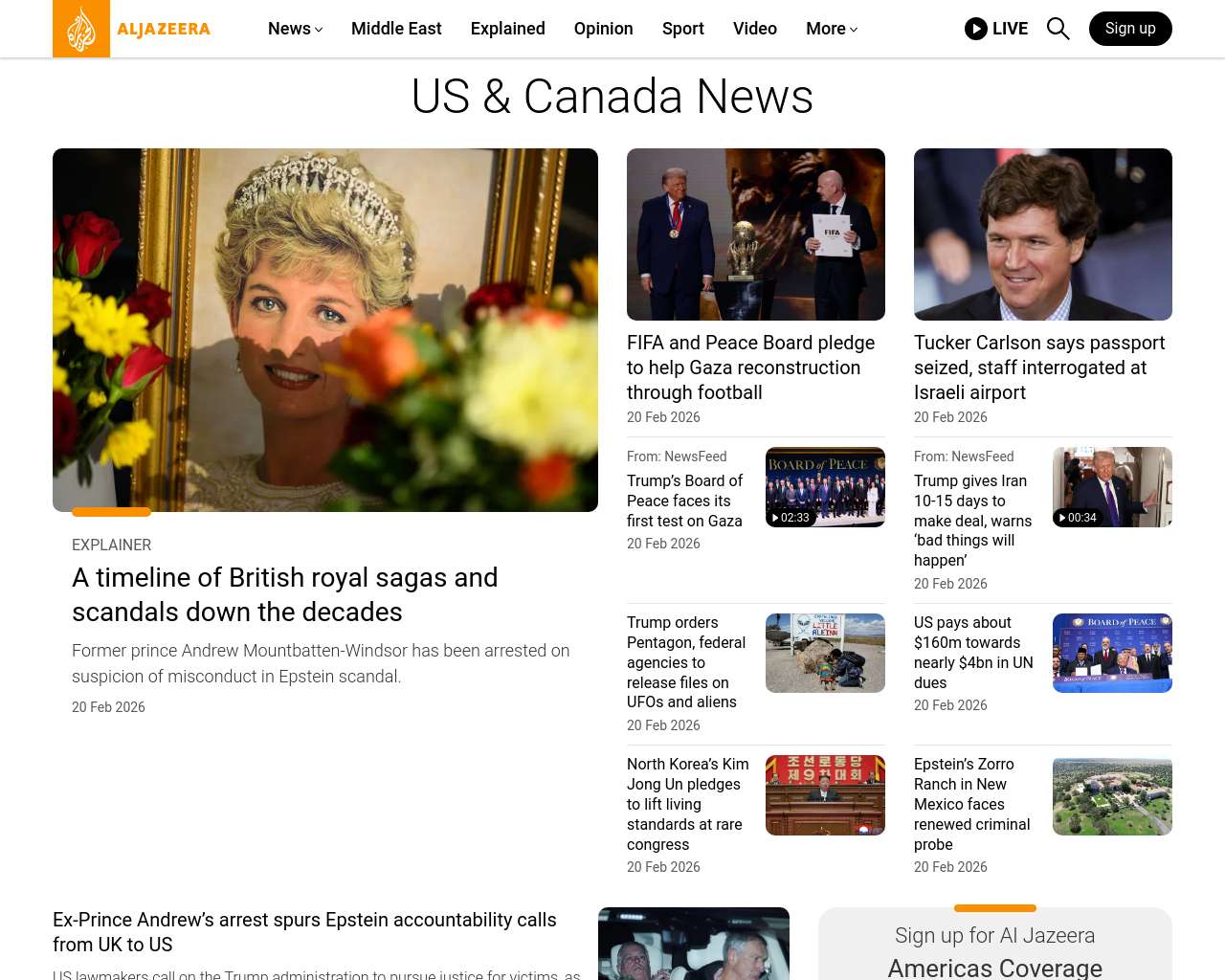This screenshot has width=1225, height=980.
Task: Click the Sign up button
Action: (x=1130, y=29)
